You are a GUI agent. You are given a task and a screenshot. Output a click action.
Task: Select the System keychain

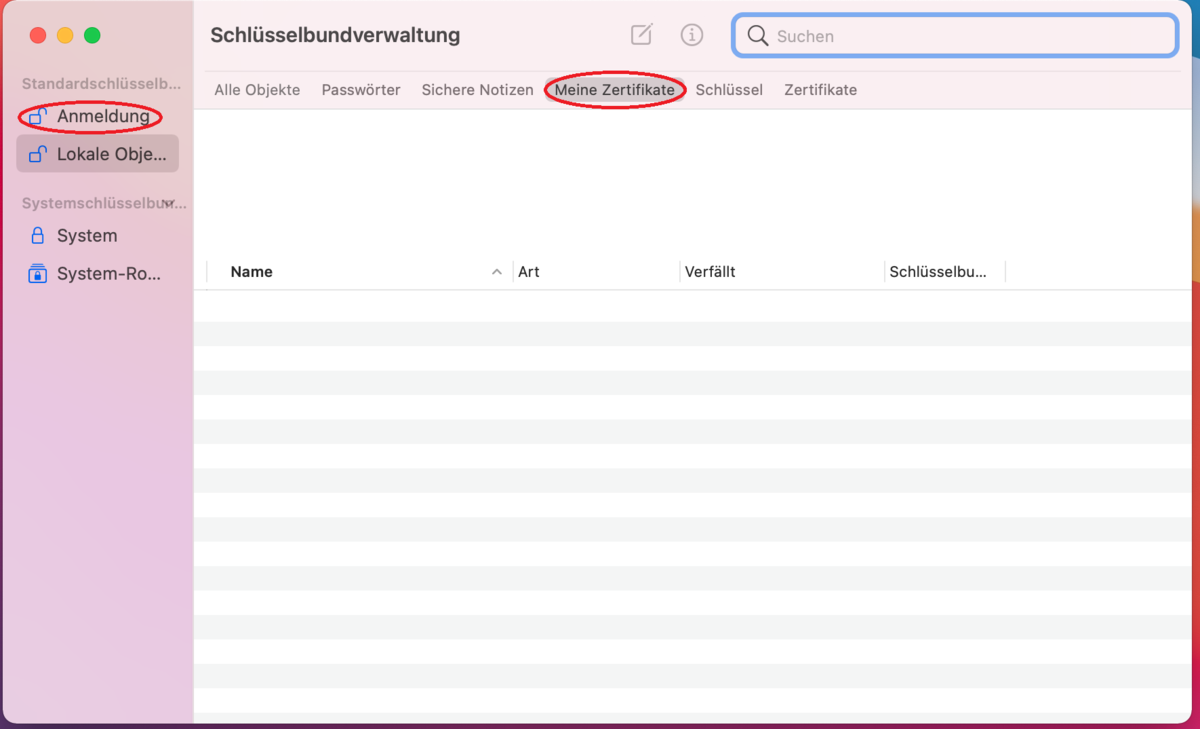97,235
